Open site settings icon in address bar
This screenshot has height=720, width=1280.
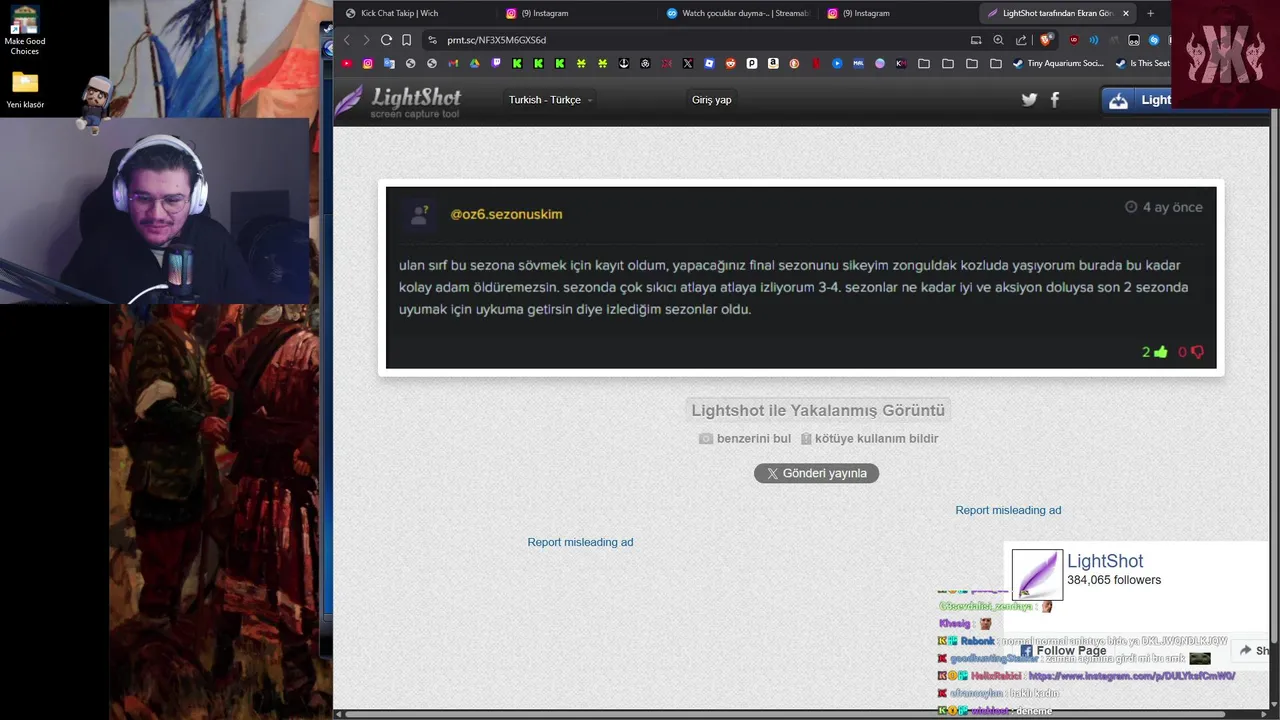point(432,40)
